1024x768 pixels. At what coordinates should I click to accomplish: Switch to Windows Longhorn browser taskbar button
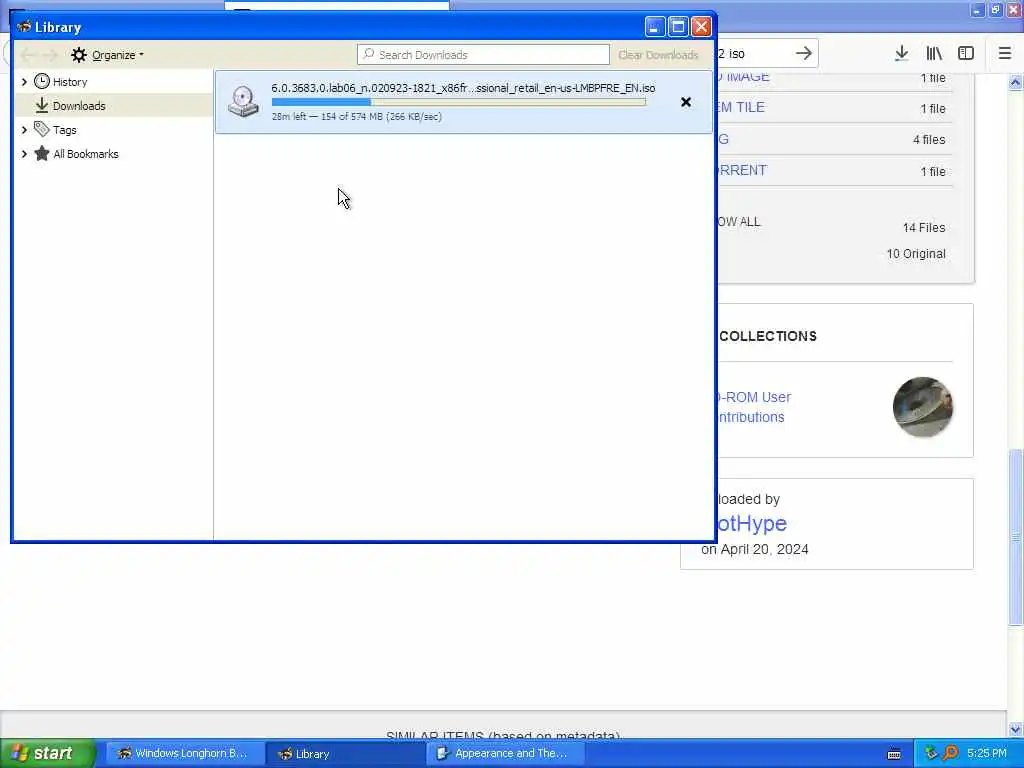pyautogui.click(x=185, y=754)
